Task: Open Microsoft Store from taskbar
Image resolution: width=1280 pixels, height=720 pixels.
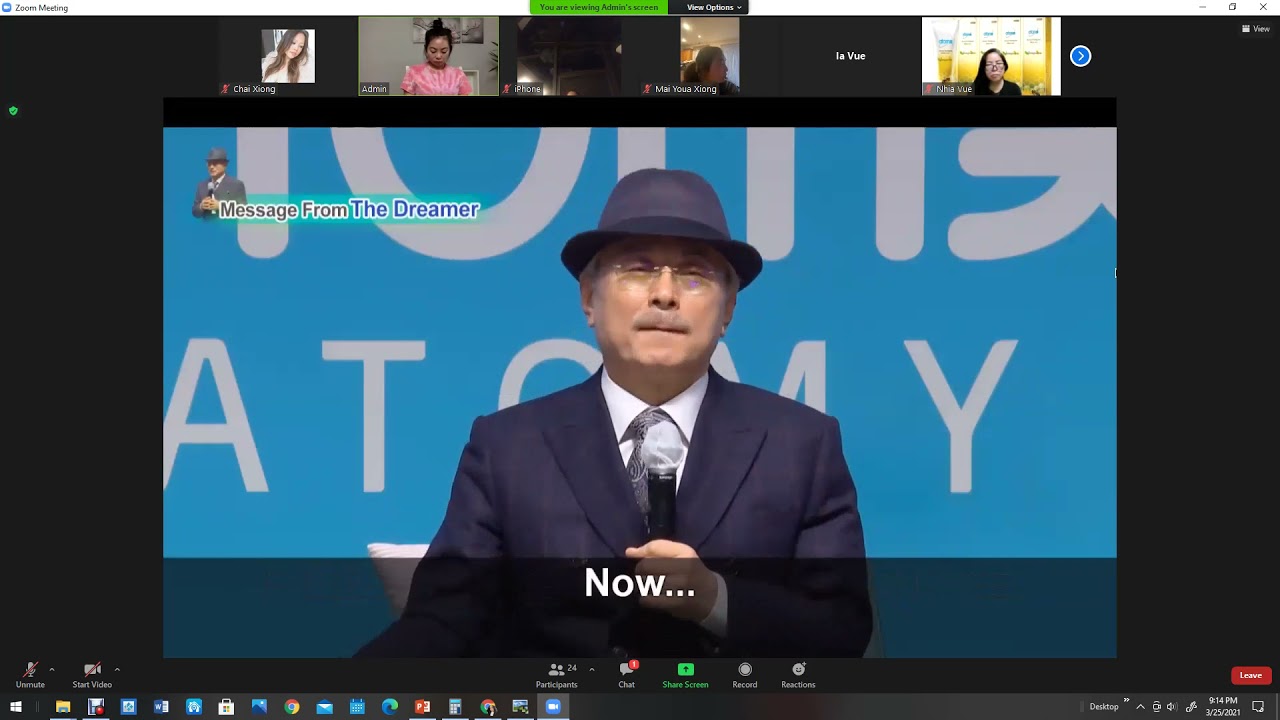Action: pyautogui.click(x=226, y=707)
